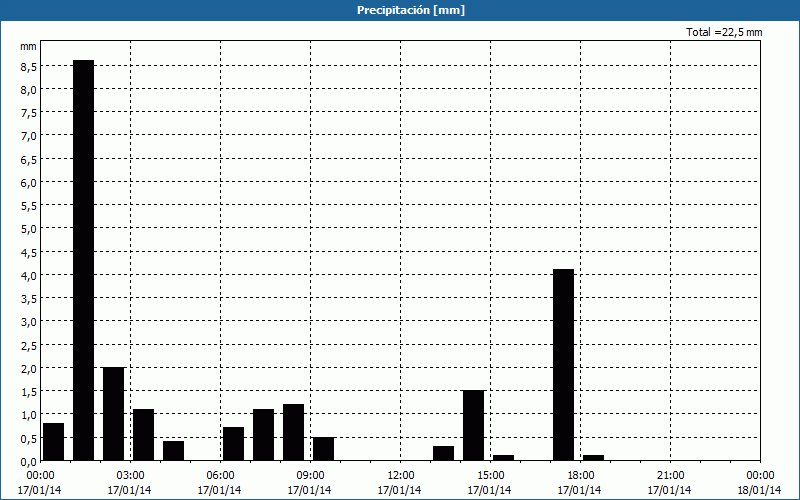
Task: Click the first bar starting at 00:00
Action: (x=54, y=442)
